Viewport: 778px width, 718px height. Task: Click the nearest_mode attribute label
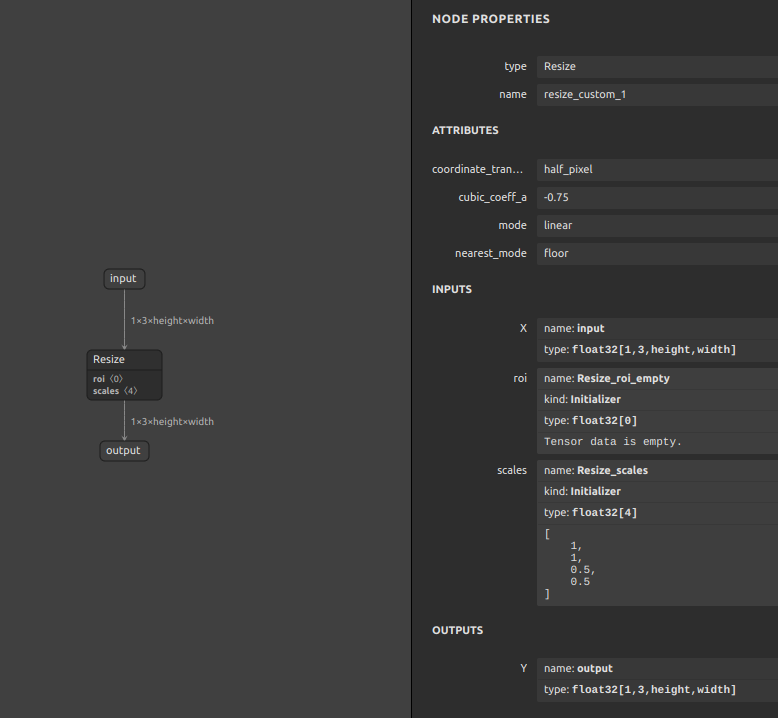coord(491,254)
